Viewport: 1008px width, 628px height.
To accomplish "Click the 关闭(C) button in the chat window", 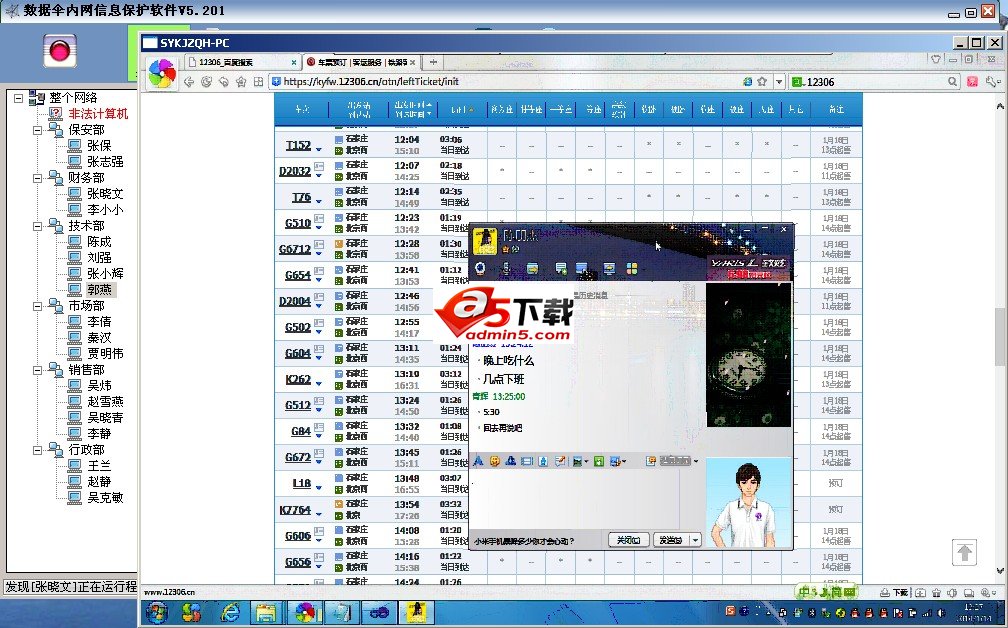I will [630, 539].
